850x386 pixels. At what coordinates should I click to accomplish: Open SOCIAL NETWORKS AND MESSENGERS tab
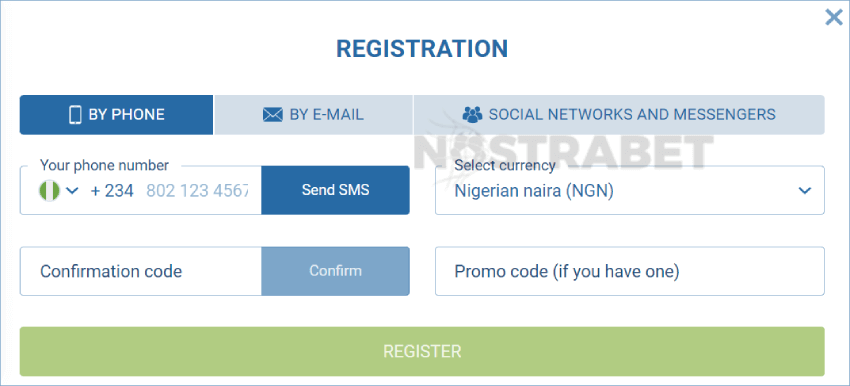point(619,115)
